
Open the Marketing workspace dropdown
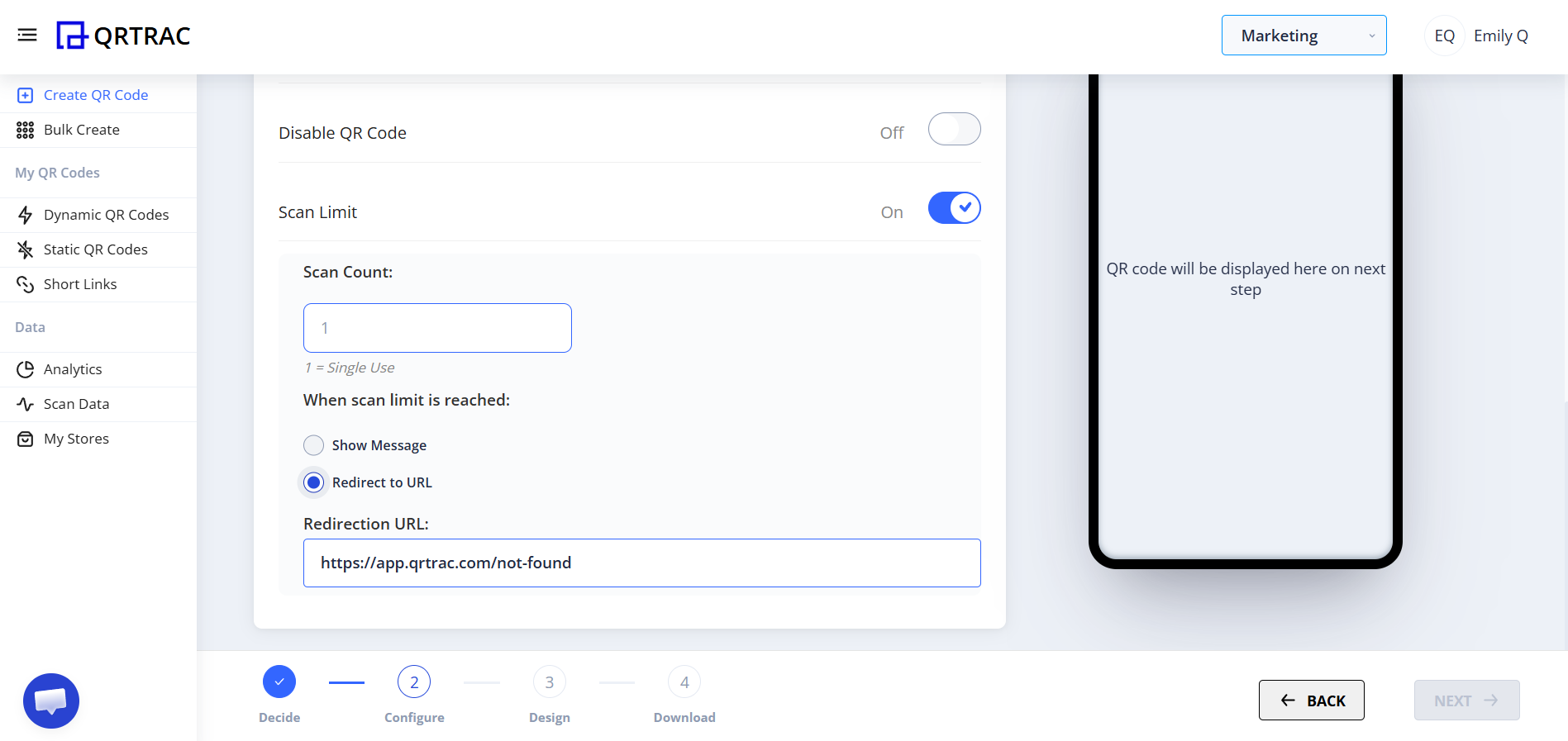coord(1303,35)
